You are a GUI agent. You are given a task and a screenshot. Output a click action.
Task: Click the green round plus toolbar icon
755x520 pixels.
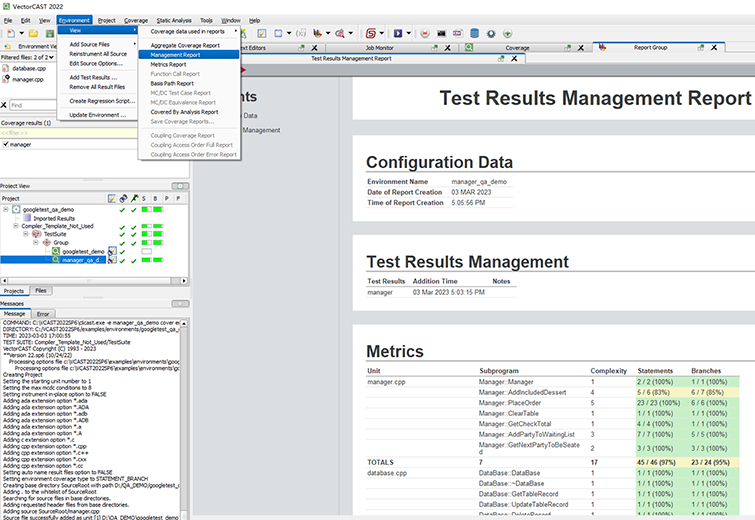pos(508,33)
